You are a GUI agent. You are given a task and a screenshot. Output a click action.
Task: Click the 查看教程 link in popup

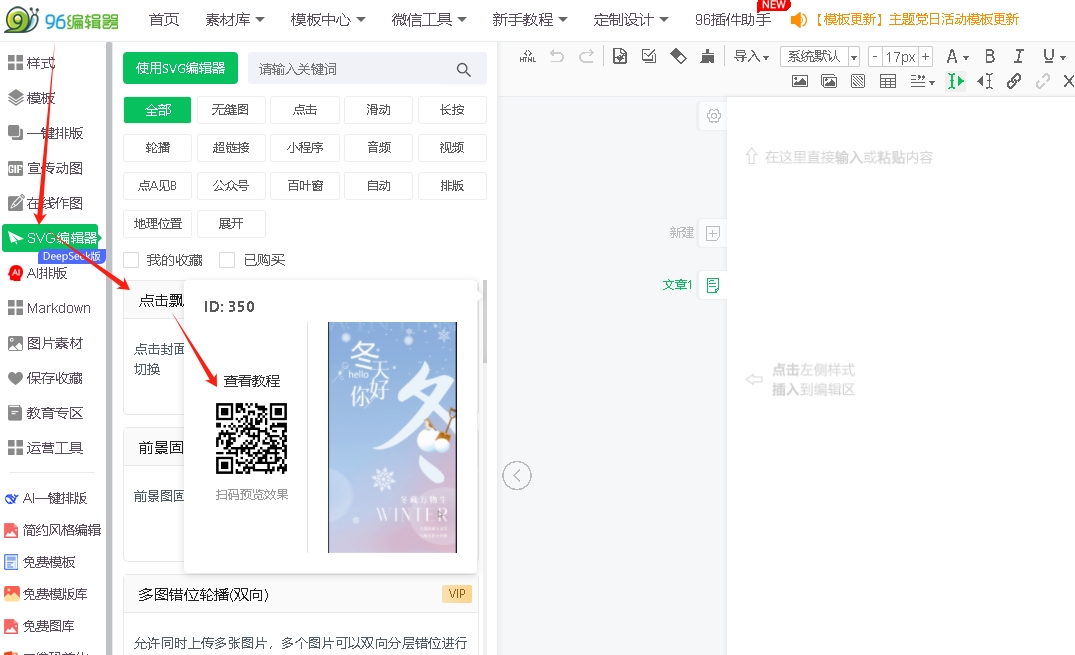251,381
